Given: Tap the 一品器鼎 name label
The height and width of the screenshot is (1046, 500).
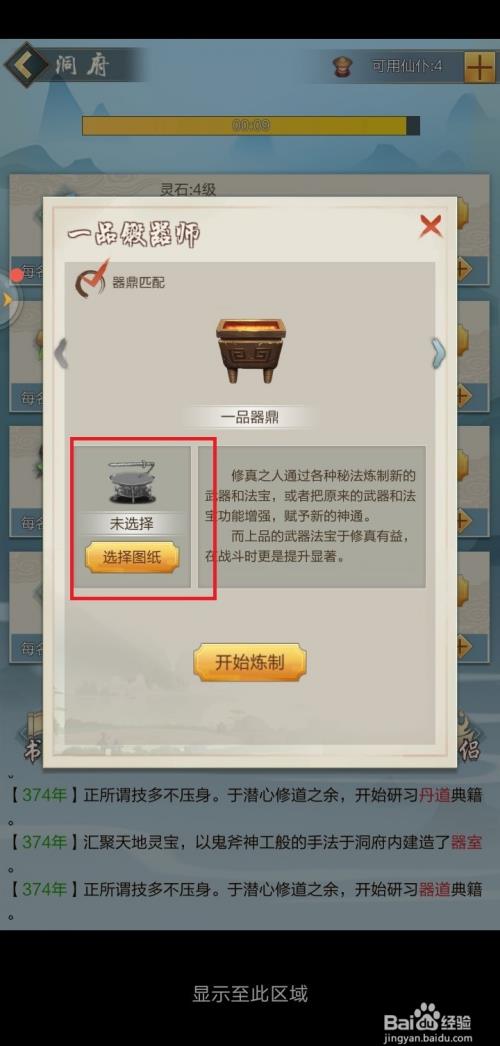Looking at the screenshot, I should 250,418.
